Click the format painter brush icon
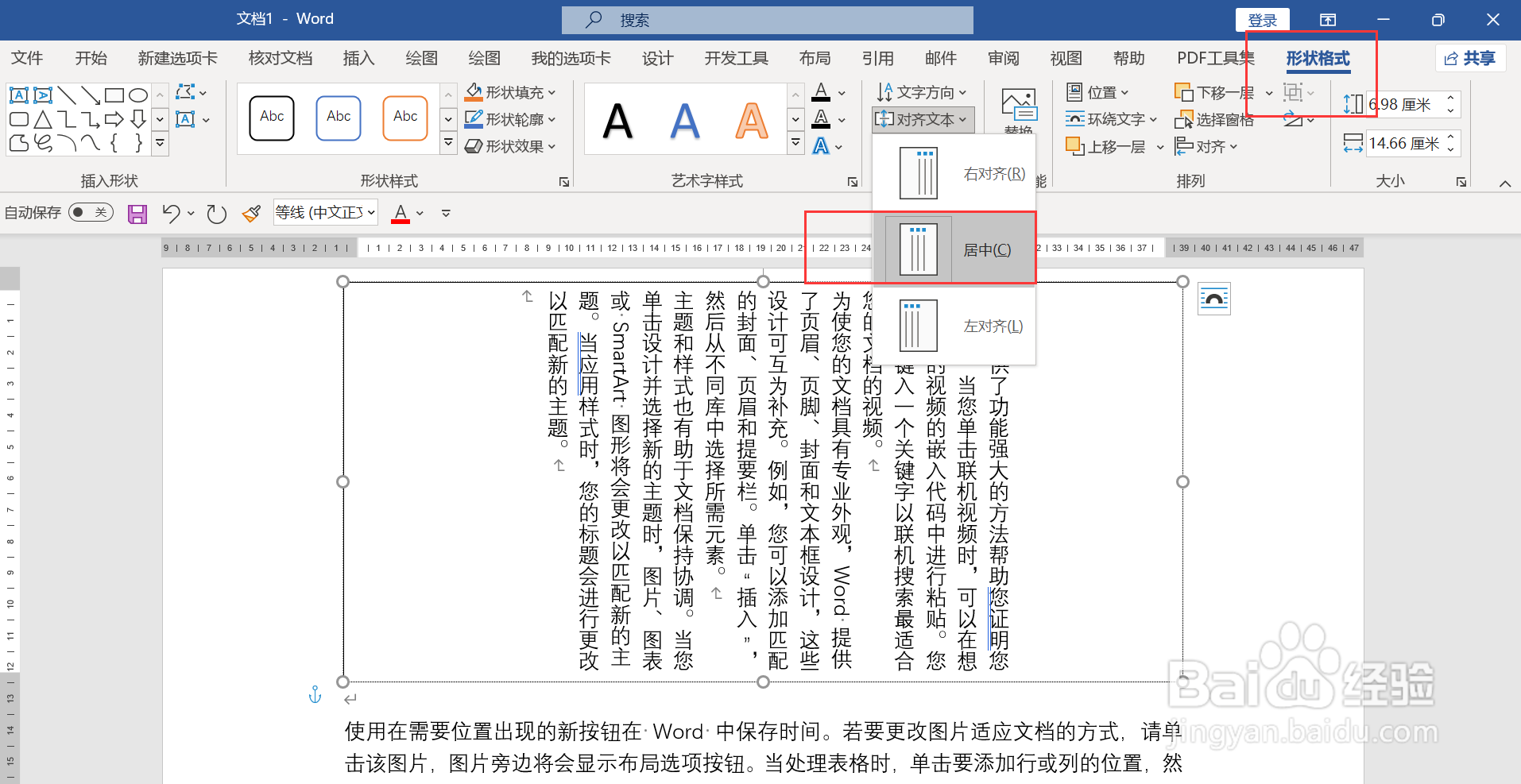This screenshot has height=784, width=1521. 252,213
